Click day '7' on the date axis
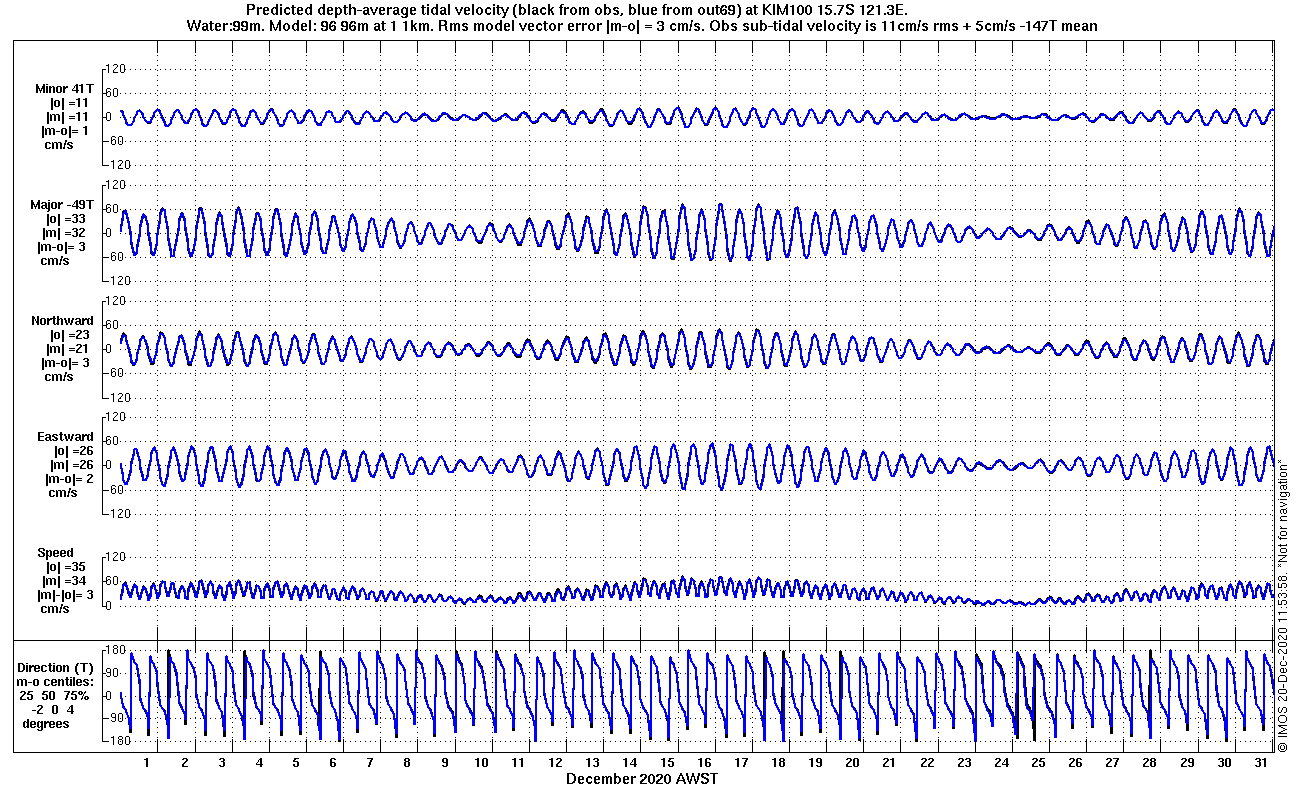The height and width of the screenshot is (800, 1300). (370, 763)
